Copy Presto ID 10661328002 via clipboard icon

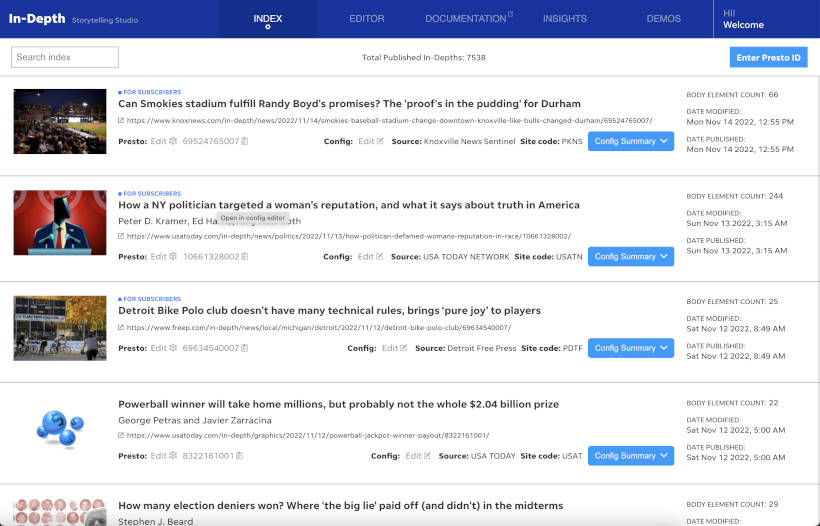pos(245,257)
